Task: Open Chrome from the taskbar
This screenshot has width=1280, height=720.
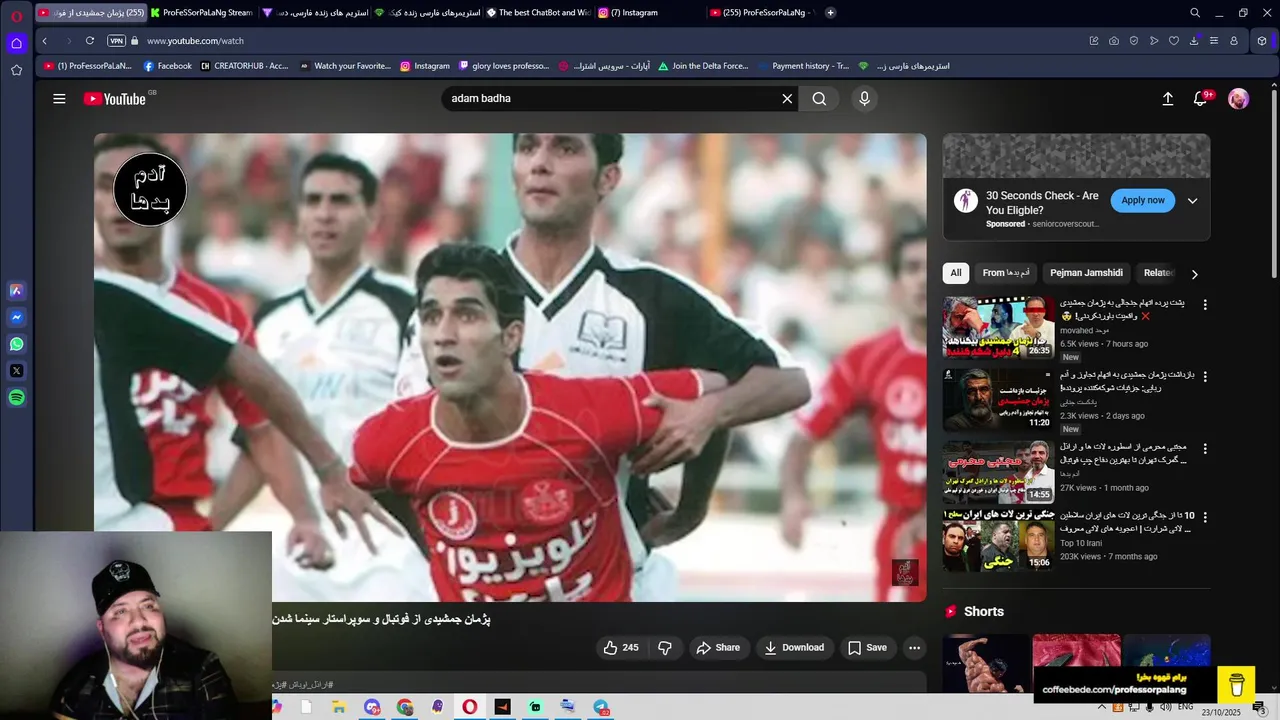Action: [x=404, y=707]
